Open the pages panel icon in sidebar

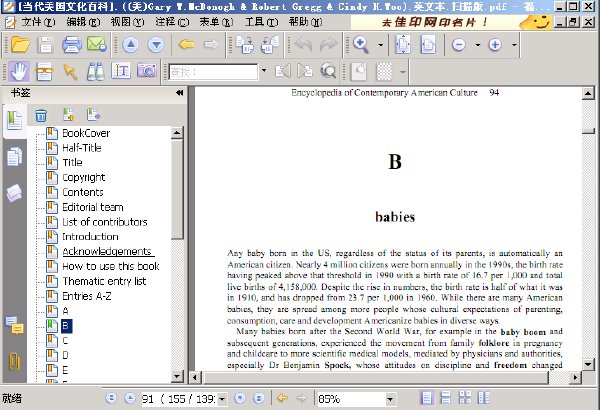14,157
